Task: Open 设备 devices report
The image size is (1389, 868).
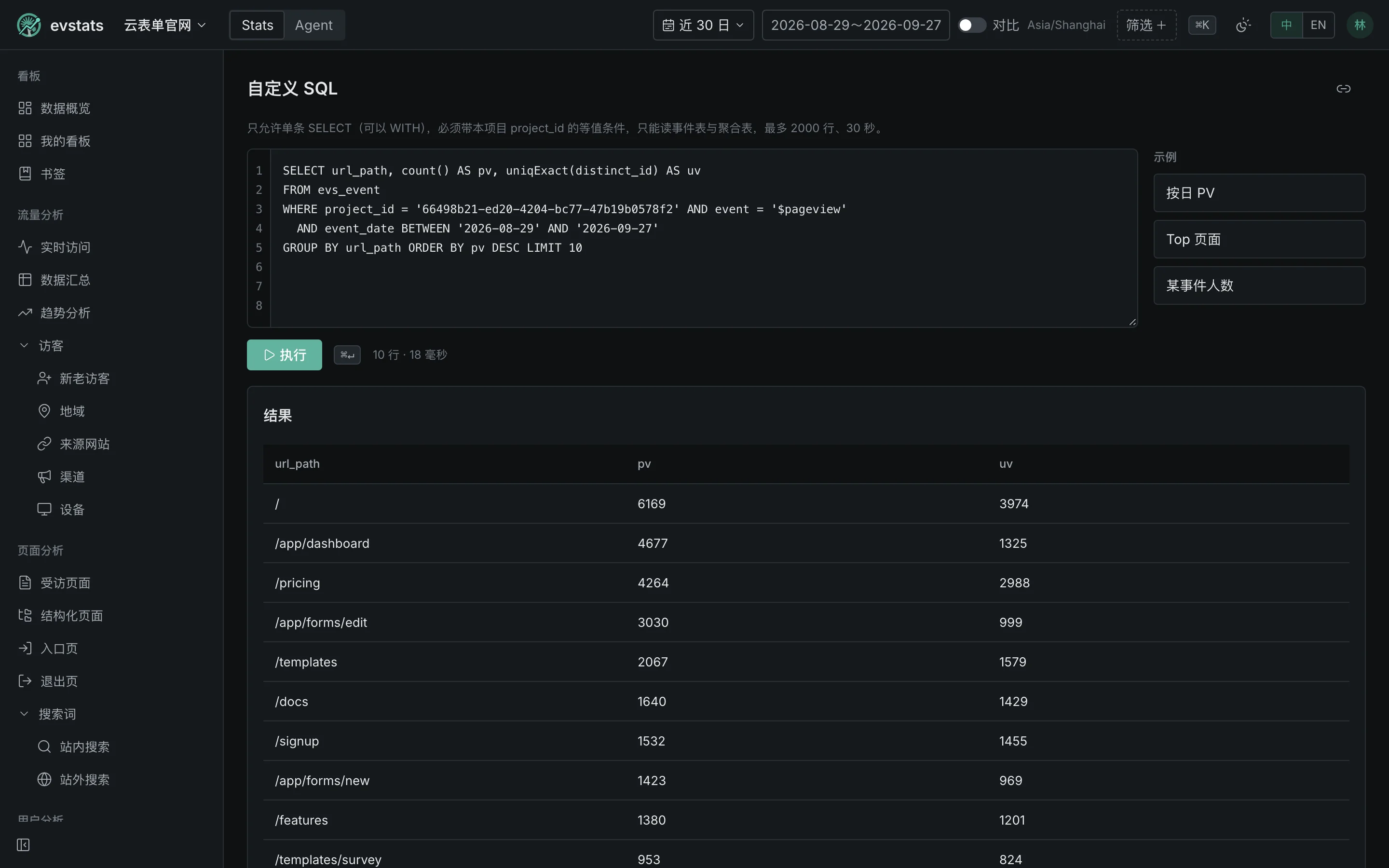Action: pos(121,509)
